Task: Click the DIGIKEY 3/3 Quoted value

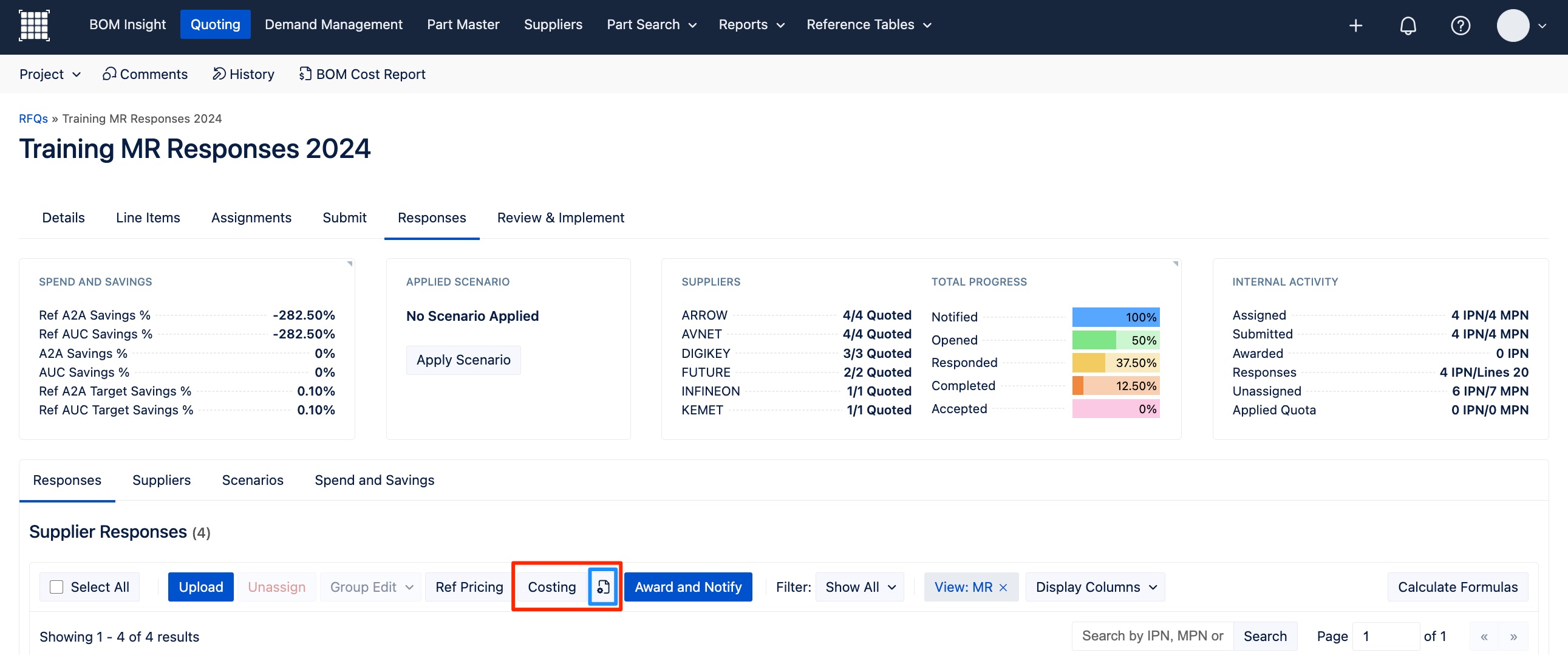Action: [x=877, y=354]
